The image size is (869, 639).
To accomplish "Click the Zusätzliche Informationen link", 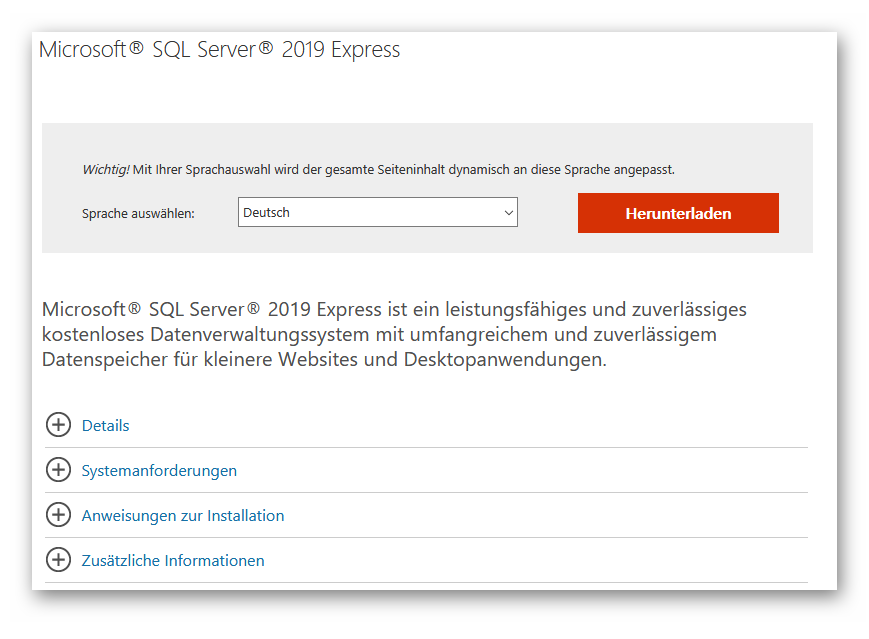I will pos(171,560).
